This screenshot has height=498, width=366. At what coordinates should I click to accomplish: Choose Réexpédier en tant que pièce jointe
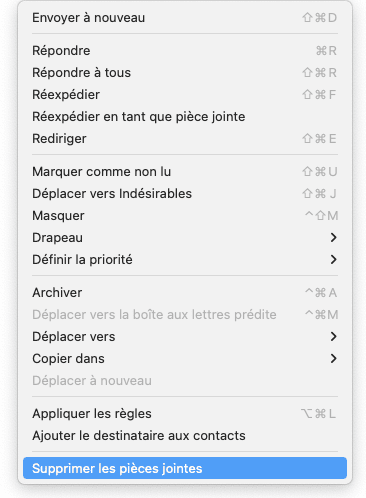[185, 117]
